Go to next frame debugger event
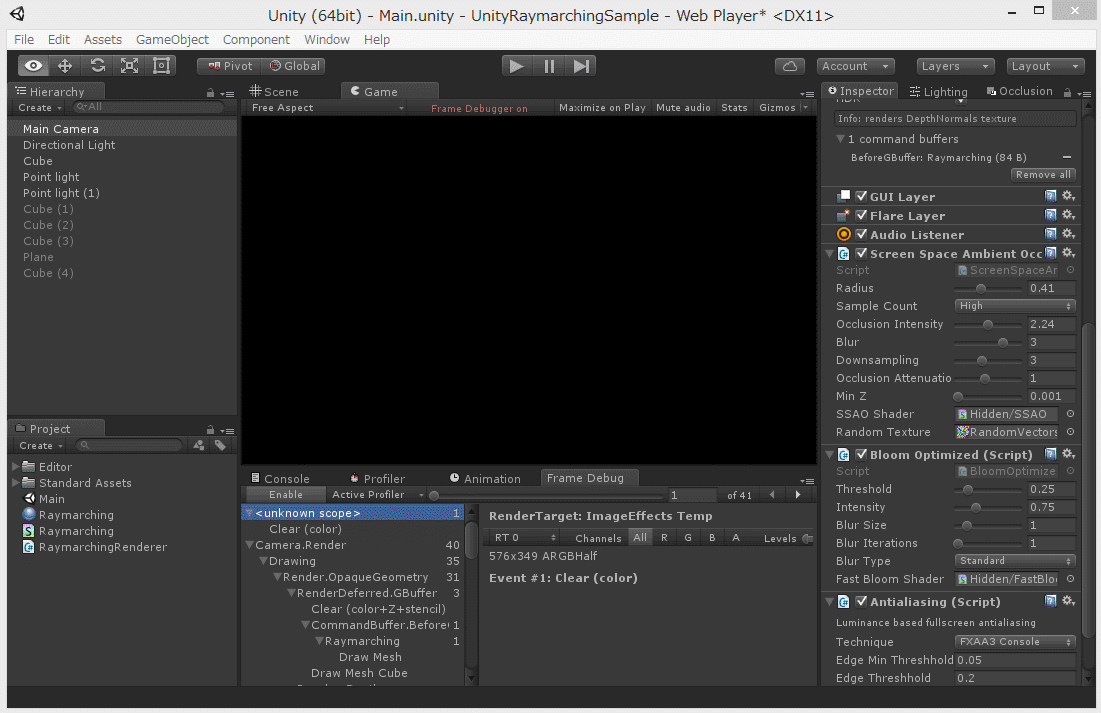1101x713 pixels. pos(798,495)
